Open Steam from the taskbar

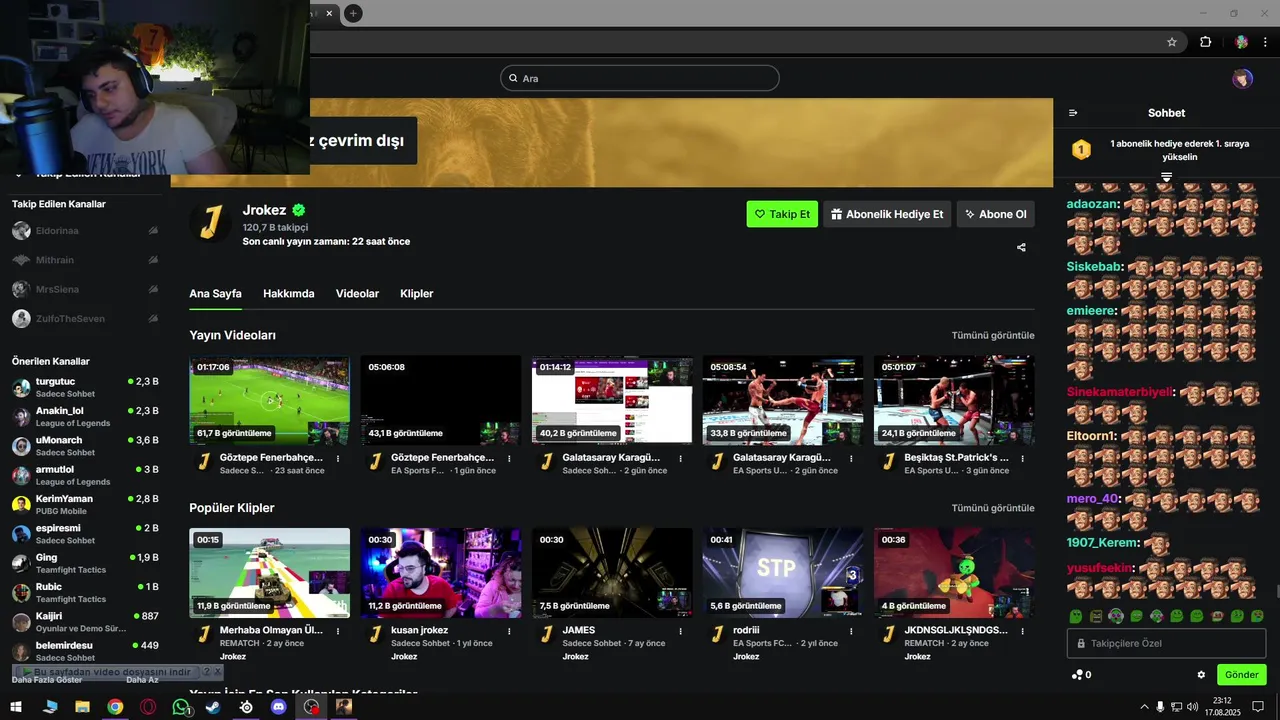pos(213,707)
